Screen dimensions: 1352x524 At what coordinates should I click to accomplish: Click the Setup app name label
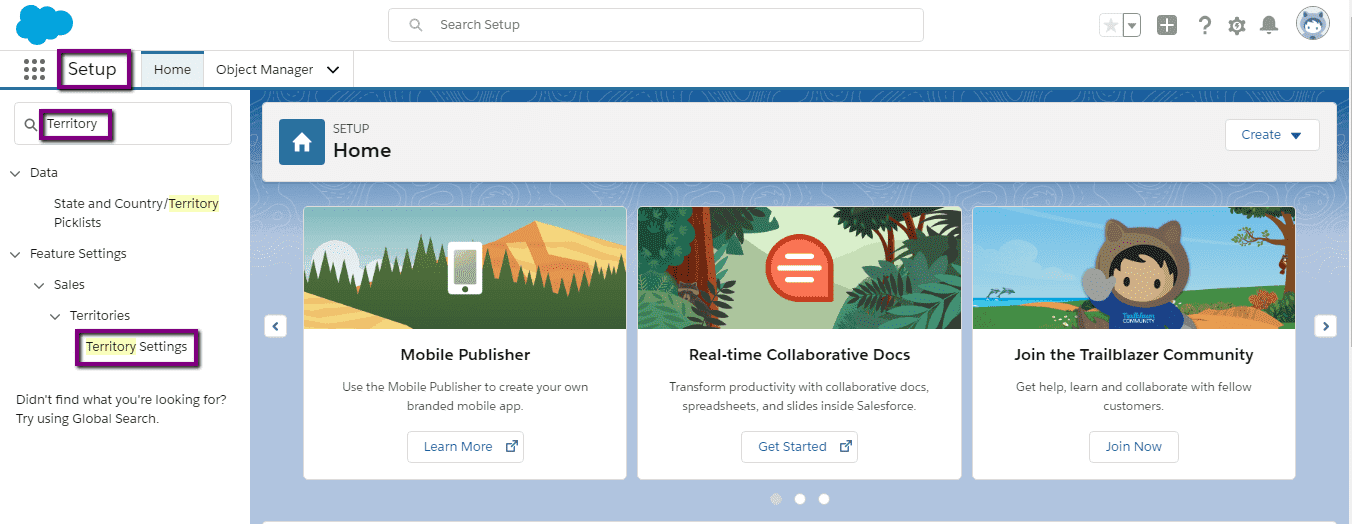[x=92, y=70]
